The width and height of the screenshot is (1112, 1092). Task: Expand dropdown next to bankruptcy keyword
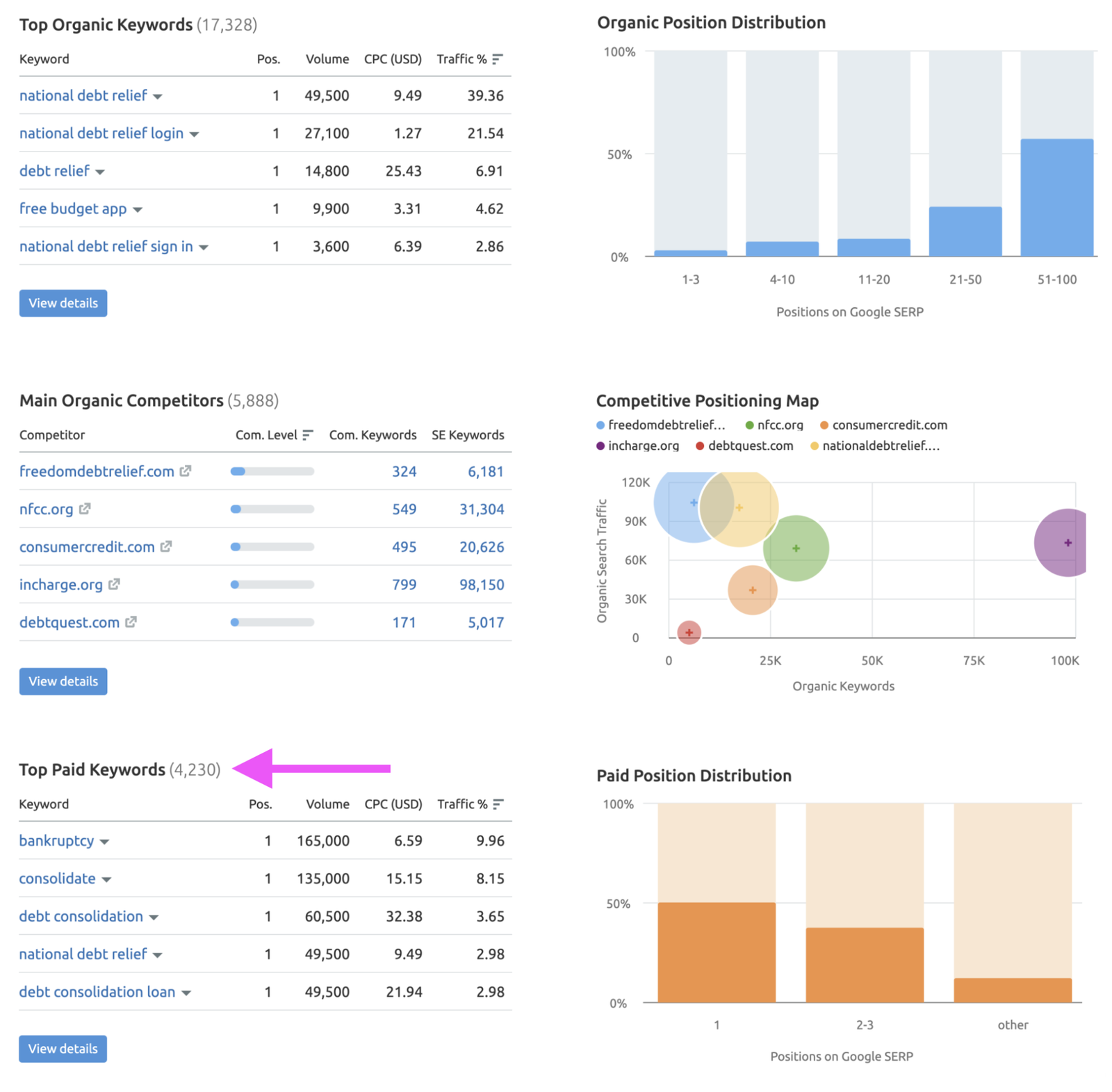[x=105, y=842]
